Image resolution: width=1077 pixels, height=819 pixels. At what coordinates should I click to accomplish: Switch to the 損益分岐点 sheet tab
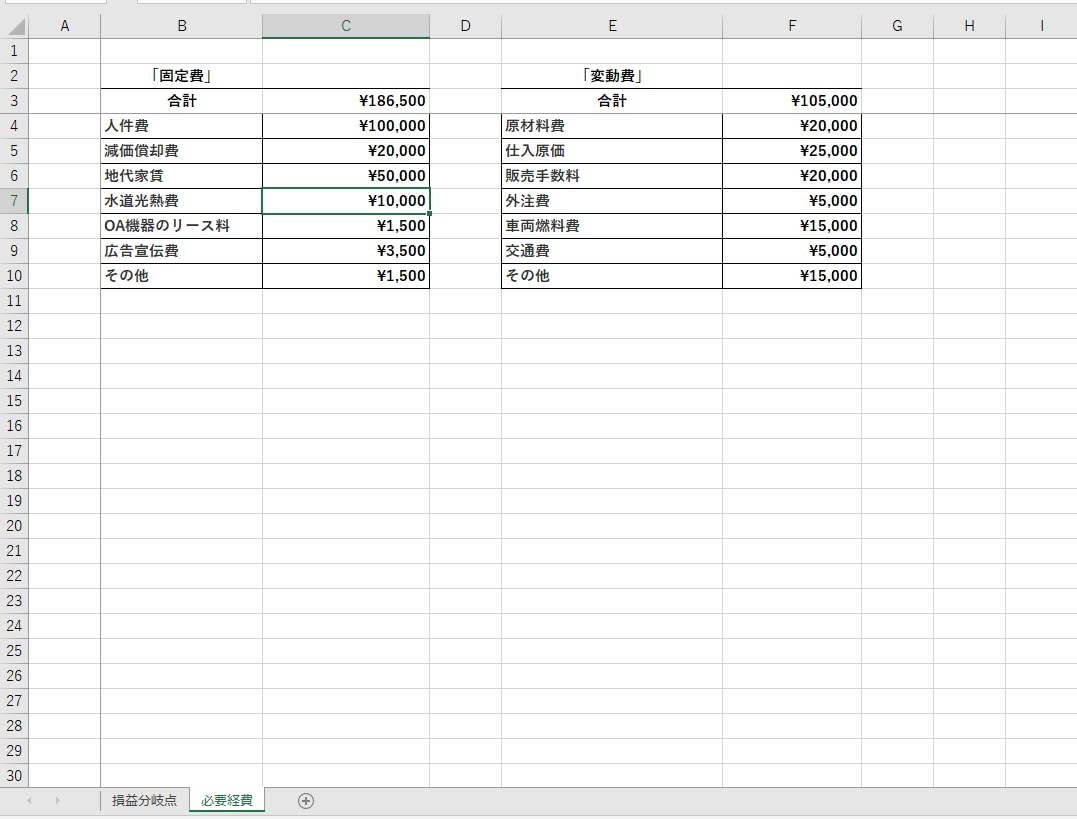tap(144, 800)
